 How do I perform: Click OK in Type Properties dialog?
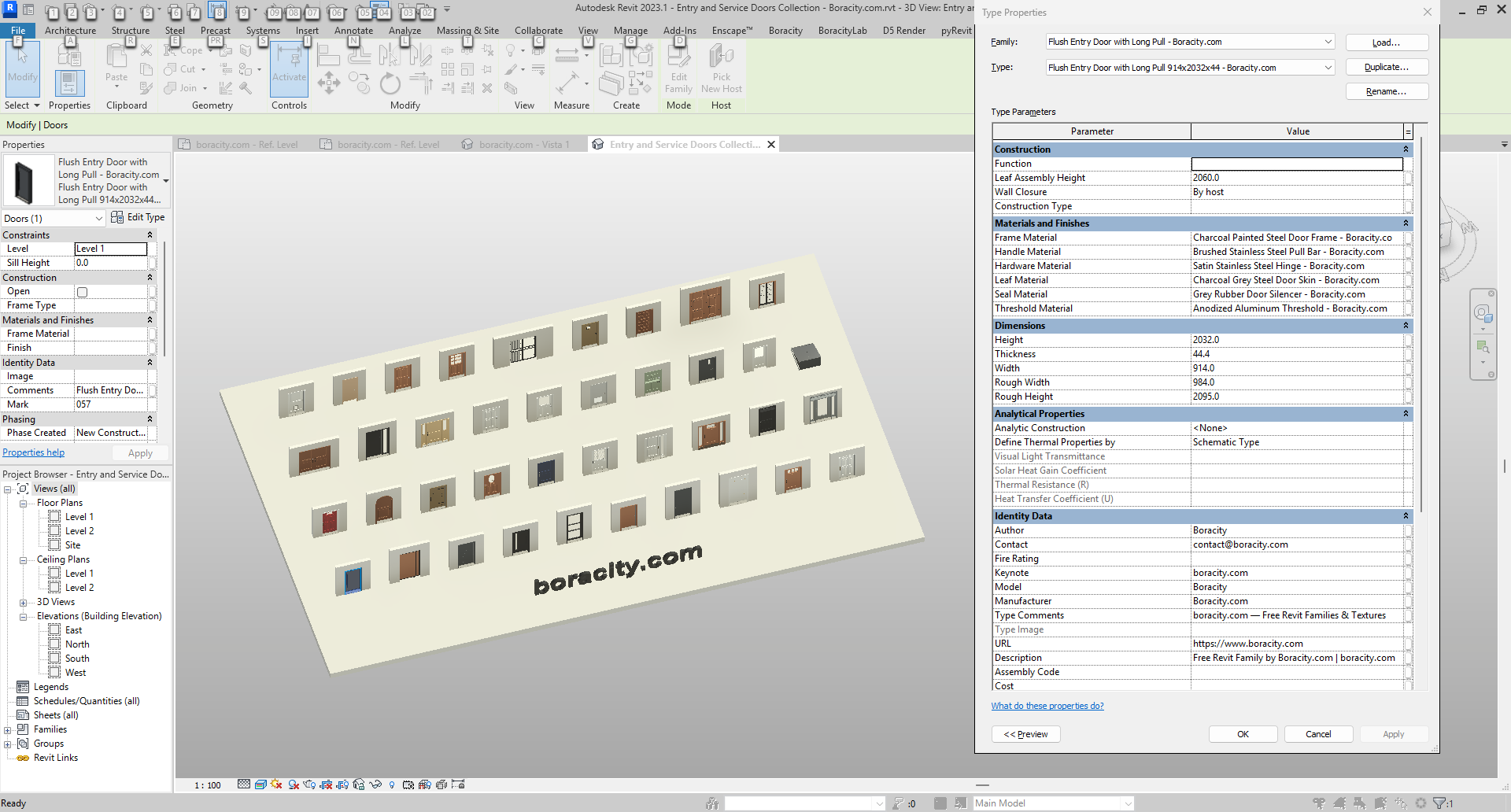tap(1243, 734)
